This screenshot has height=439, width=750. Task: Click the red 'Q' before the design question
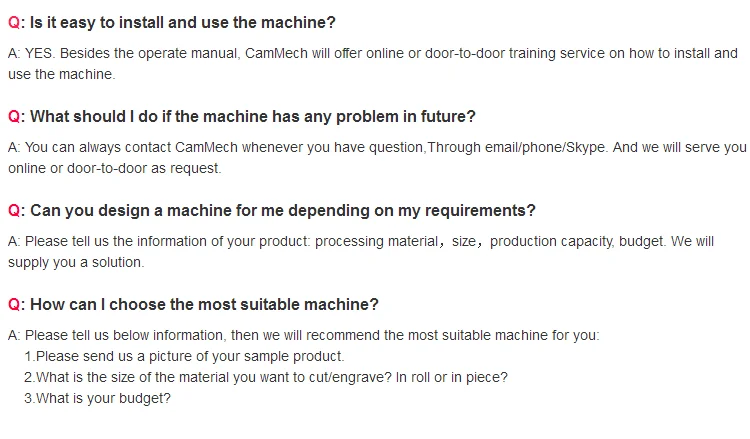[14, 210]
